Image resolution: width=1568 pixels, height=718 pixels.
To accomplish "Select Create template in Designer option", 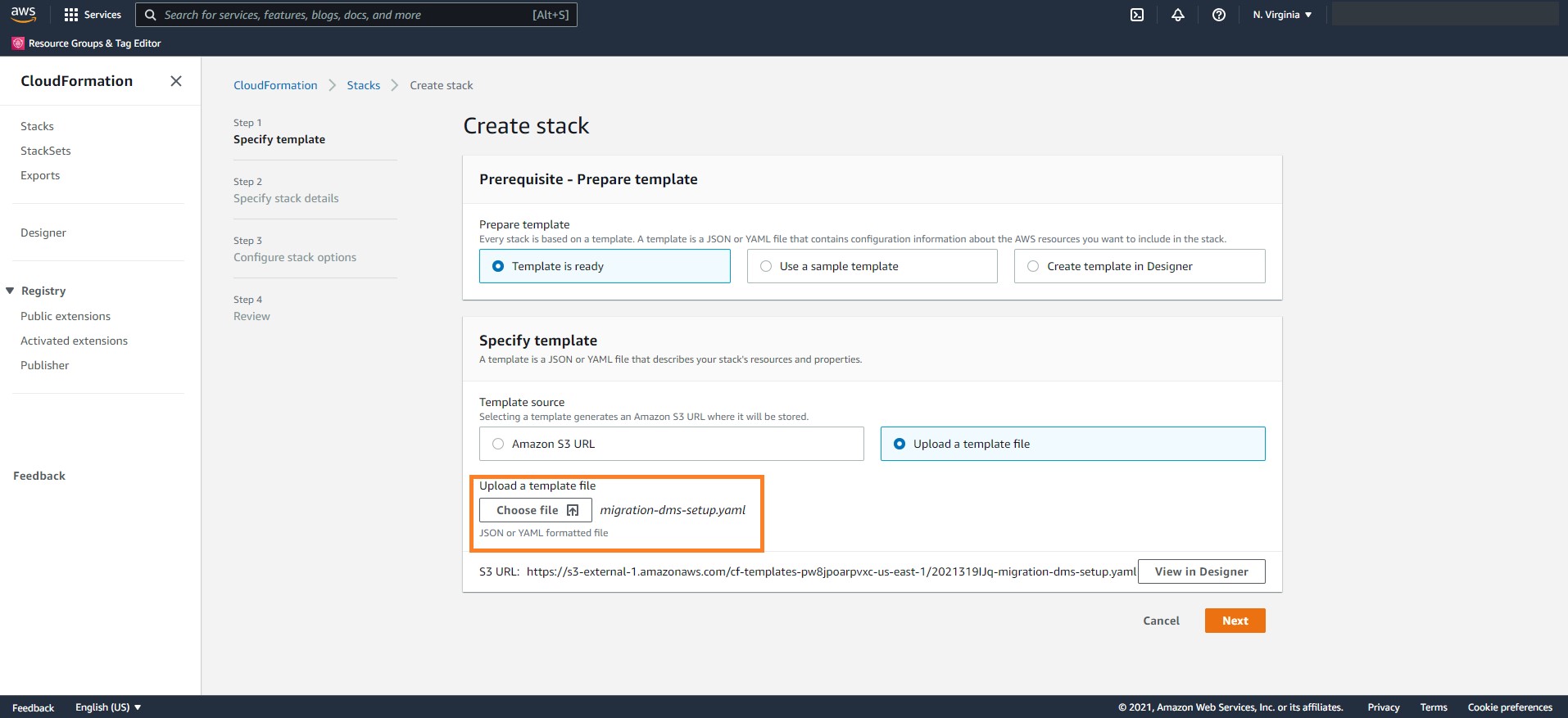I will (1140, 266).
